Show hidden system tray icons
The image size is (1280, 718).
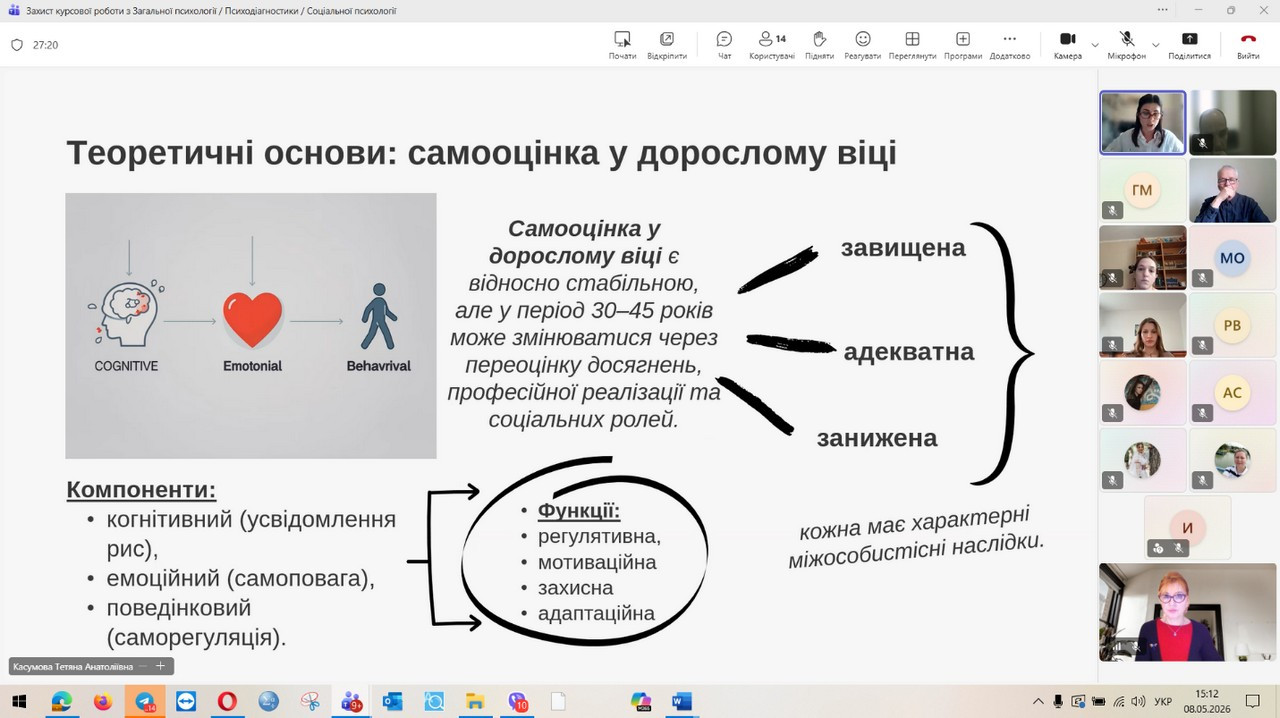tap(1038, 702)
